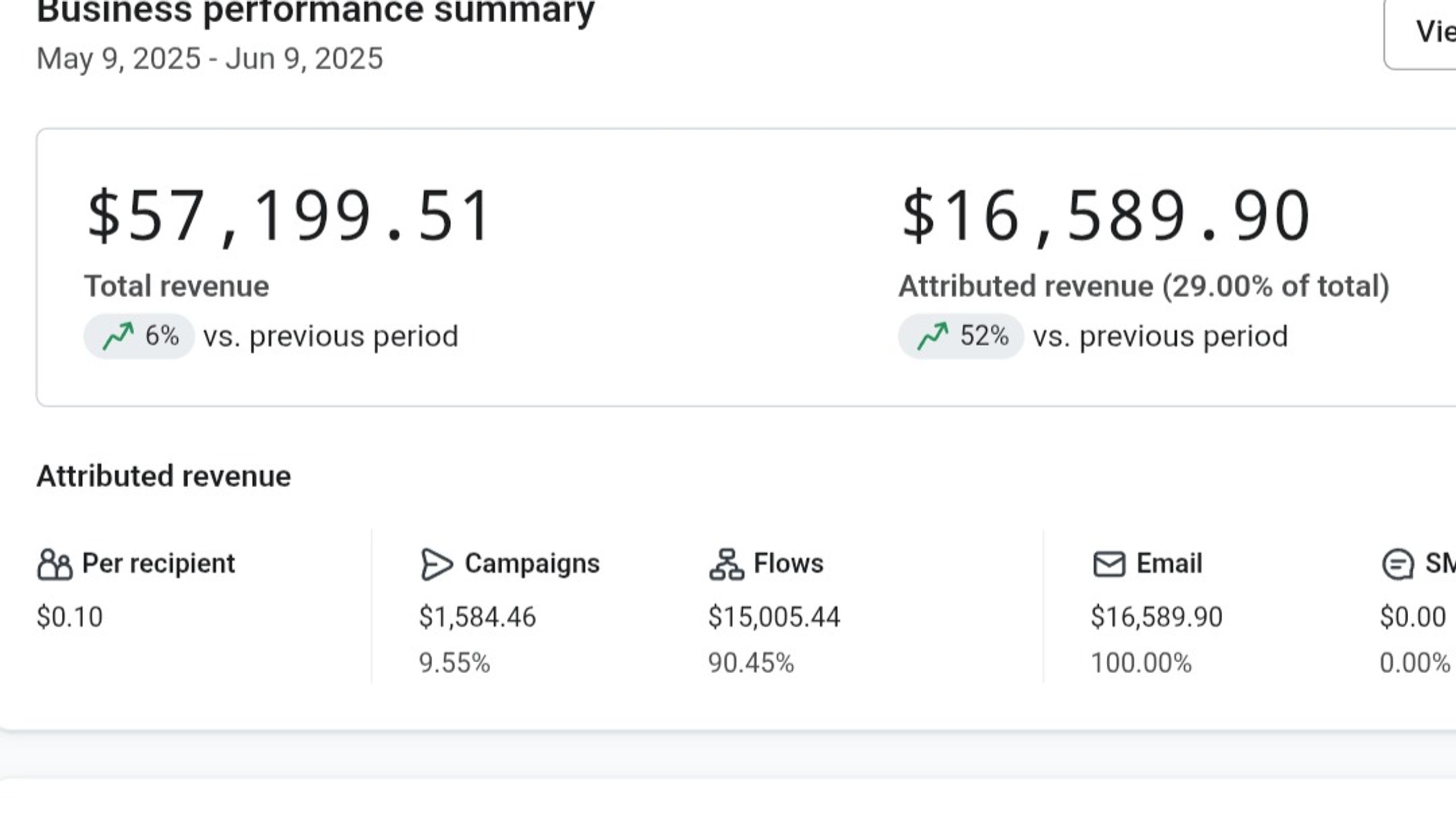The height and width of the screenshot is (818, 1456).
Task: Click the Email channel label
Action: click(1169, 563)
